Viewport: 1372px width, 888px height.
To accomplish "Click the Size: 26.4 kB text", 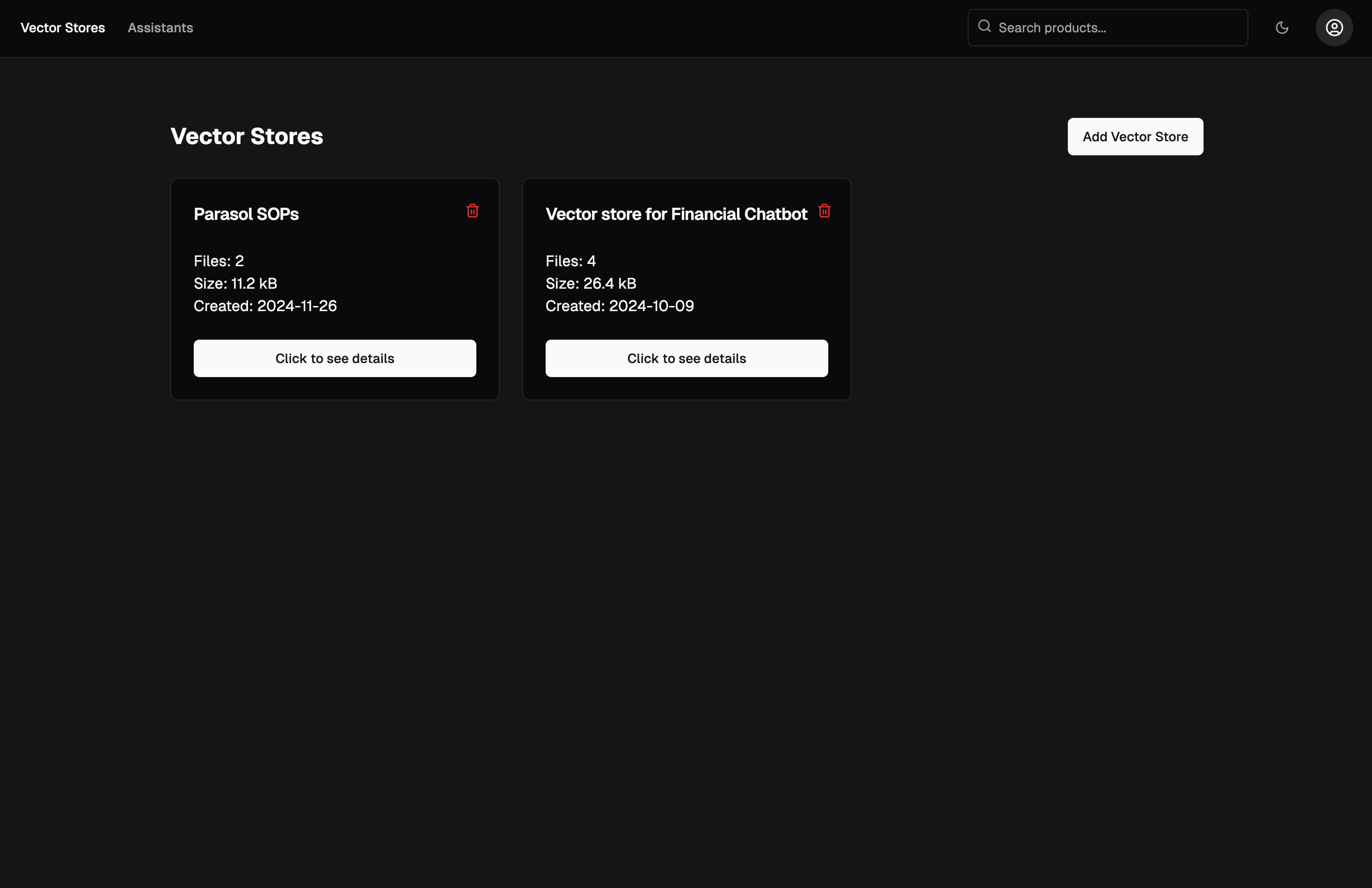I will tap(590, 284).
